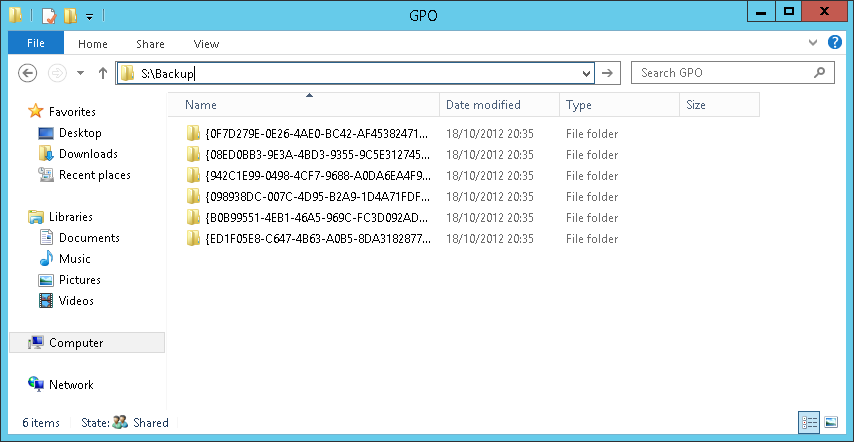
Task: Switch to the View tab
Action: tap(206, 44)
